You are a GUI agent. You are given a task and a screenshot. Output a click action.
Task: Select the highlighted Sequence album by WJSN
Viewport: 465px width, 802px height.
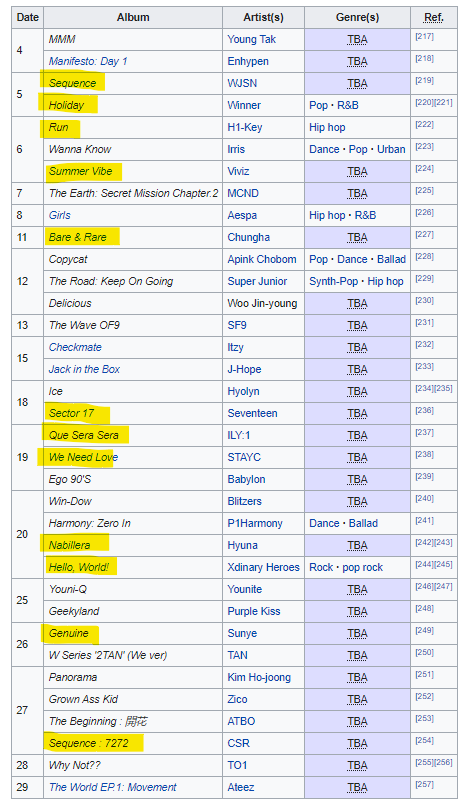(x=72, y=83)
